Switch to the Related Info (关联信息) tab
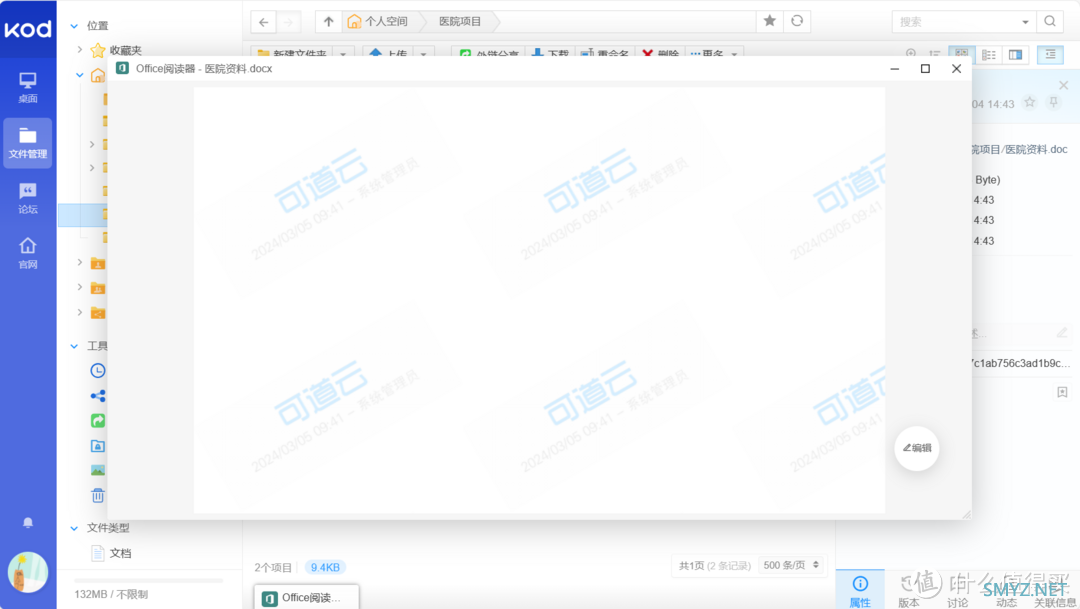This screenshot has width=1080, height=609. click(1055, 590)
